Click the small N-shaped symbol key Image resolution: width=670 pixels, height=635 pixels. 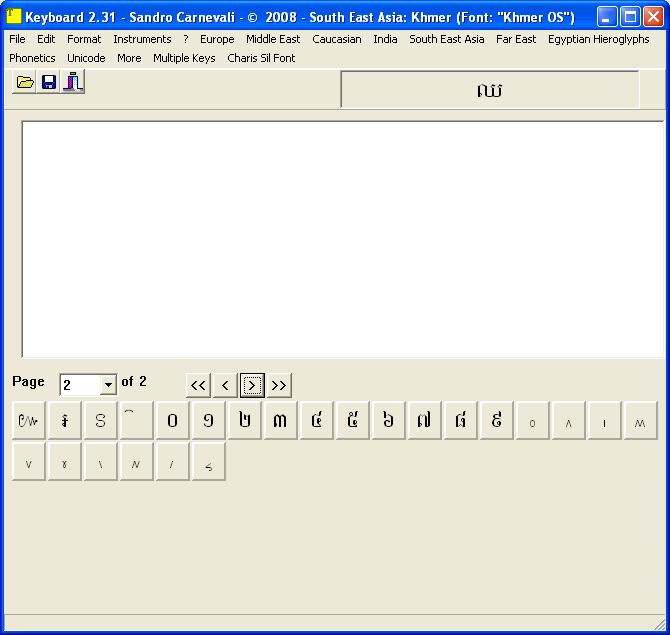pos(136,462)
